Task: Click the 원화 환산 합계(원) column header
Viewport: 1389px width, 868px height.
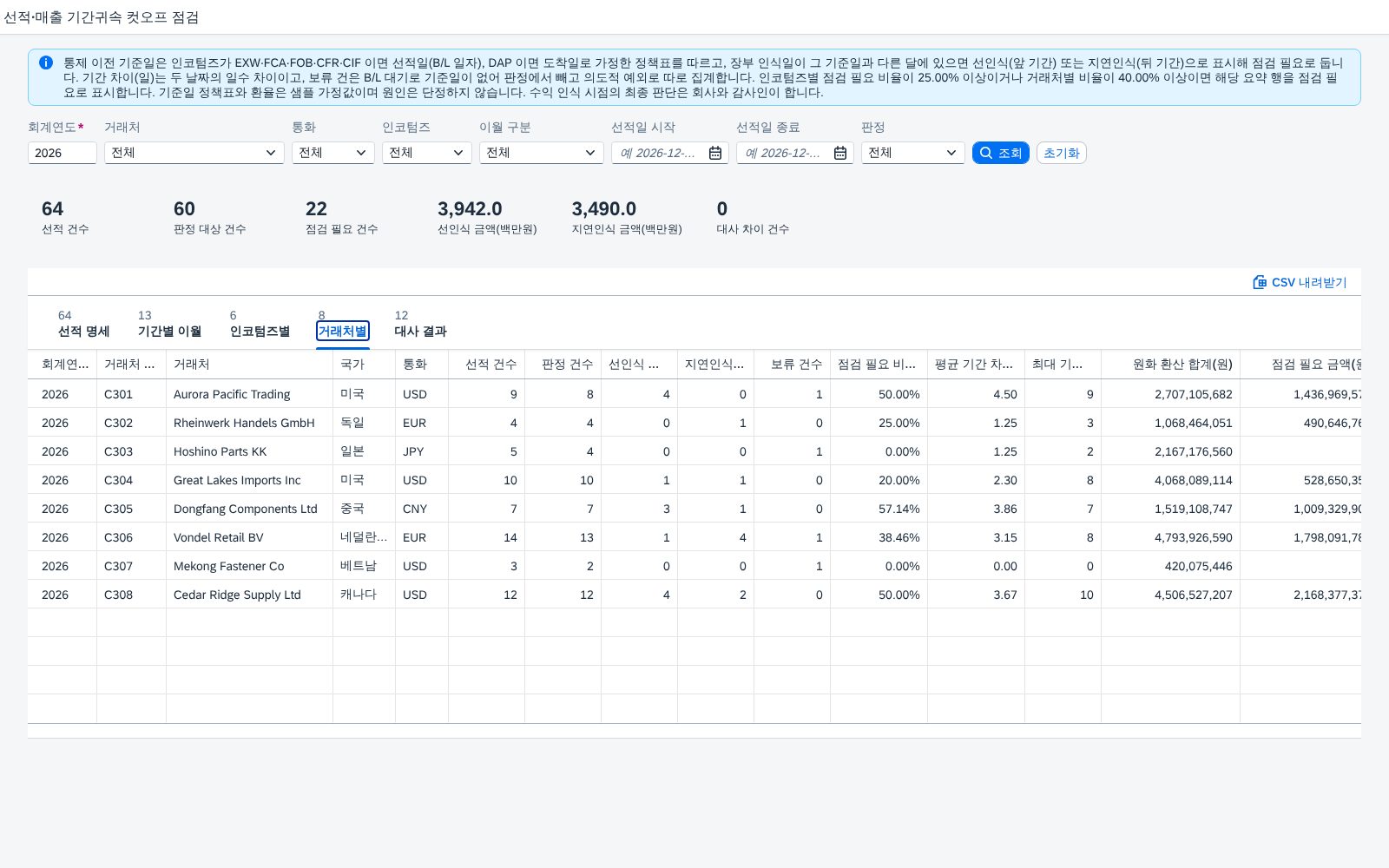Action: (x=1171, y=365)
